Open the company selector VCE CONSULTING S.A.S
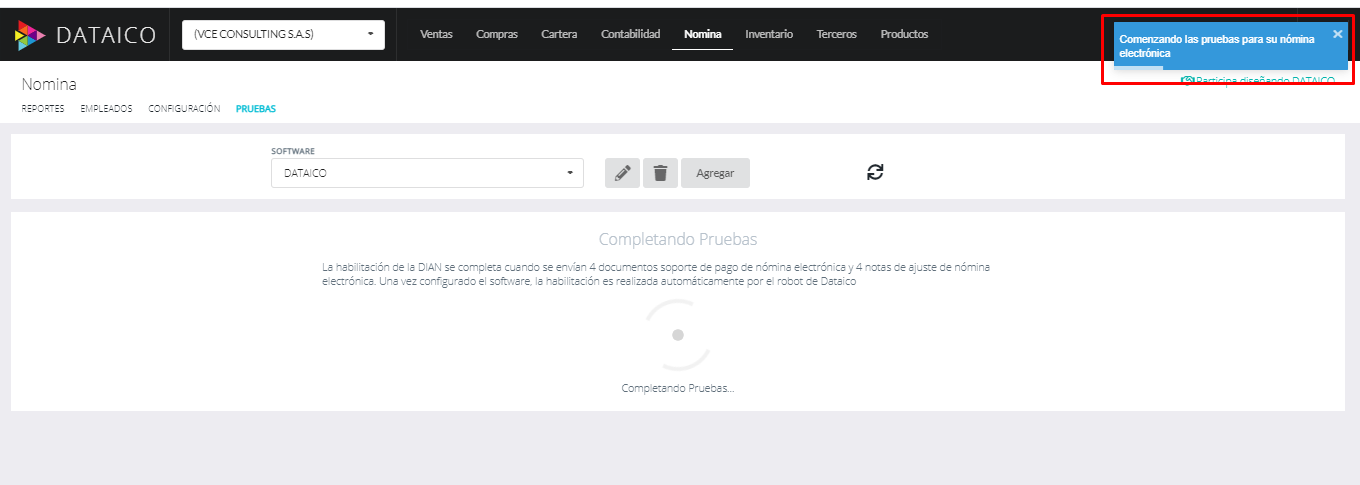1360x485 pixels. tap(283, 34)
